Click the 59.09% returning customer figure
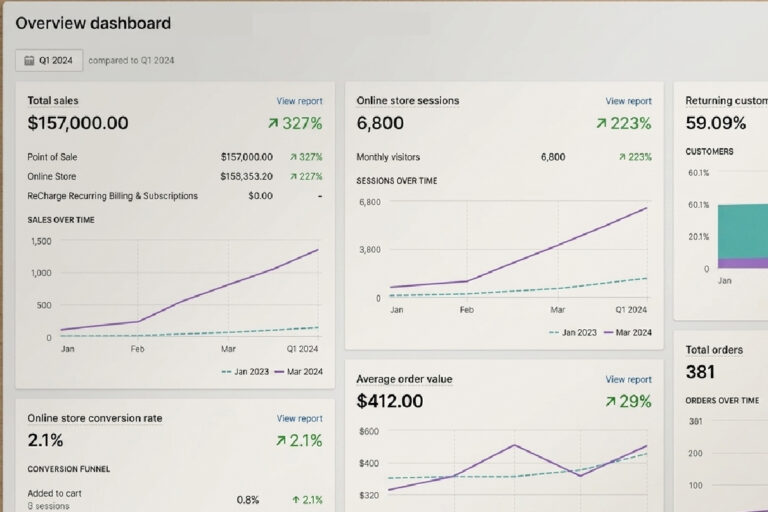The height and width of the screenshot is (512, 768). tap(716, 123)
